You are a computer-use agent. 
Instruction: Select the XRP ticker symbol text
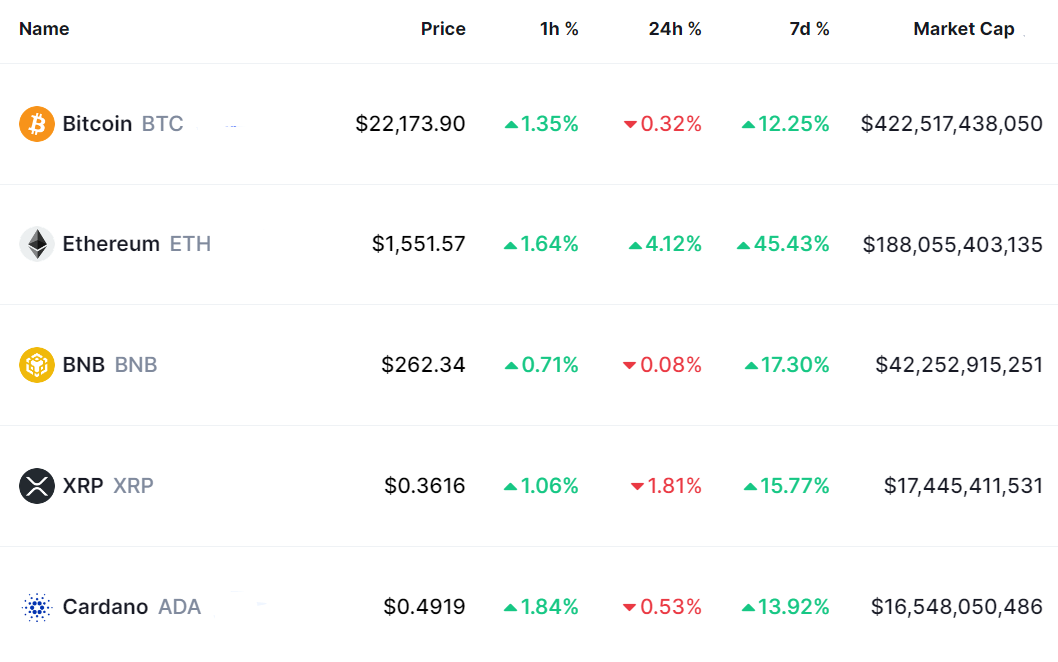point(133,486)
